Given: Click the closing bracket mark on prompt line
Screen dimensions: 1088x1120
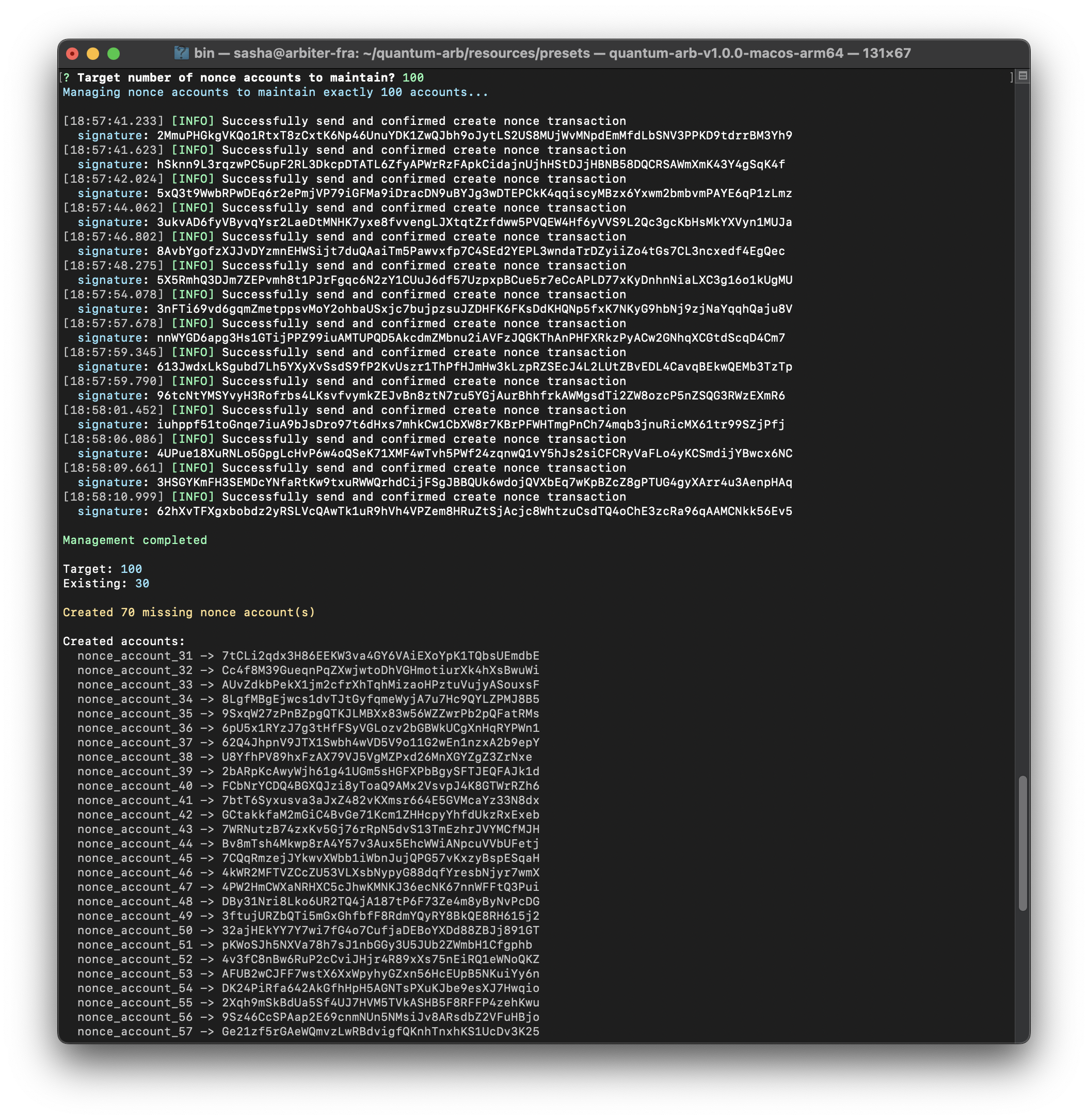Looking at the screenshot, I should coord(1012,77).
